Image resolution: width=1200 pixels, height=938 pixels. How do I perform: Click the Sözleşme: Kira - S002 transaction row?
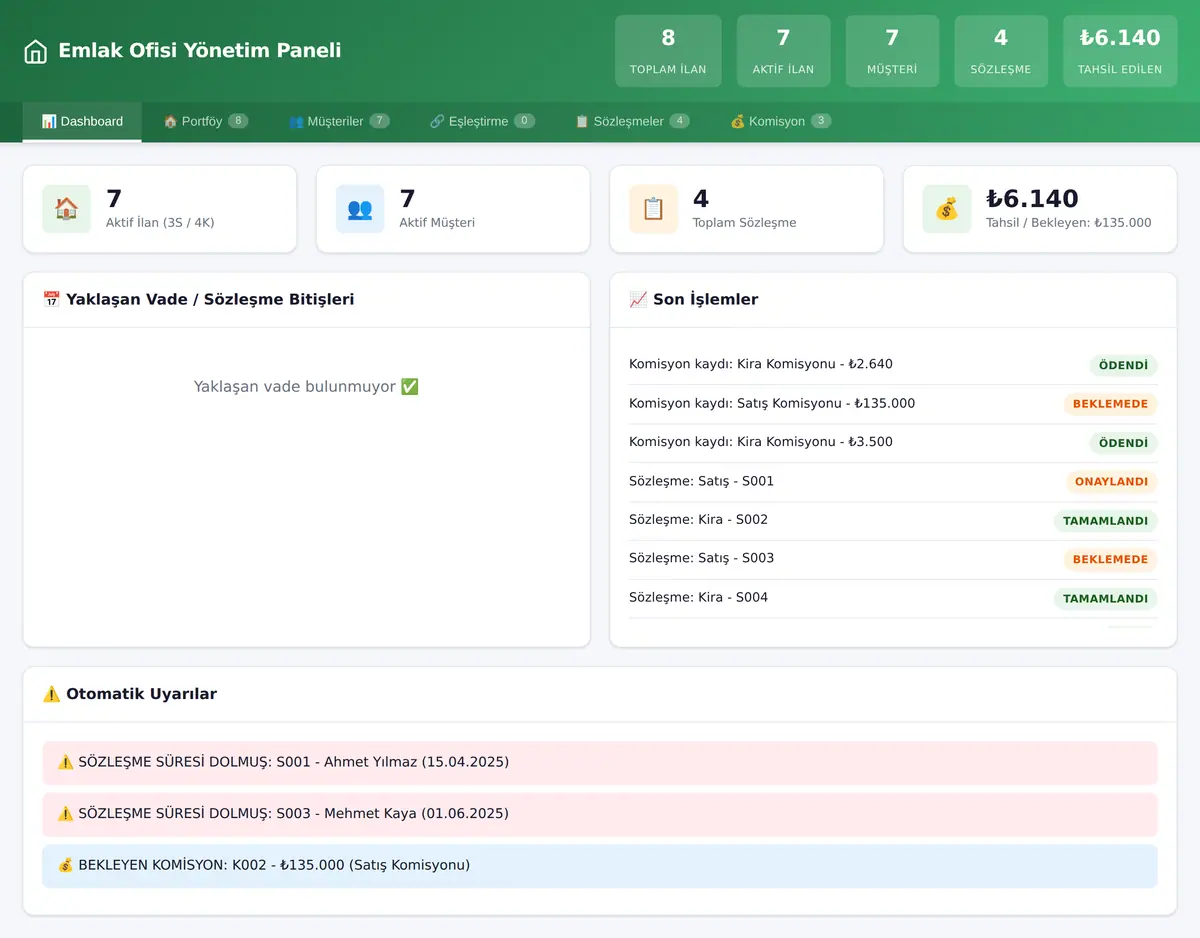click(x=893, y=521)
